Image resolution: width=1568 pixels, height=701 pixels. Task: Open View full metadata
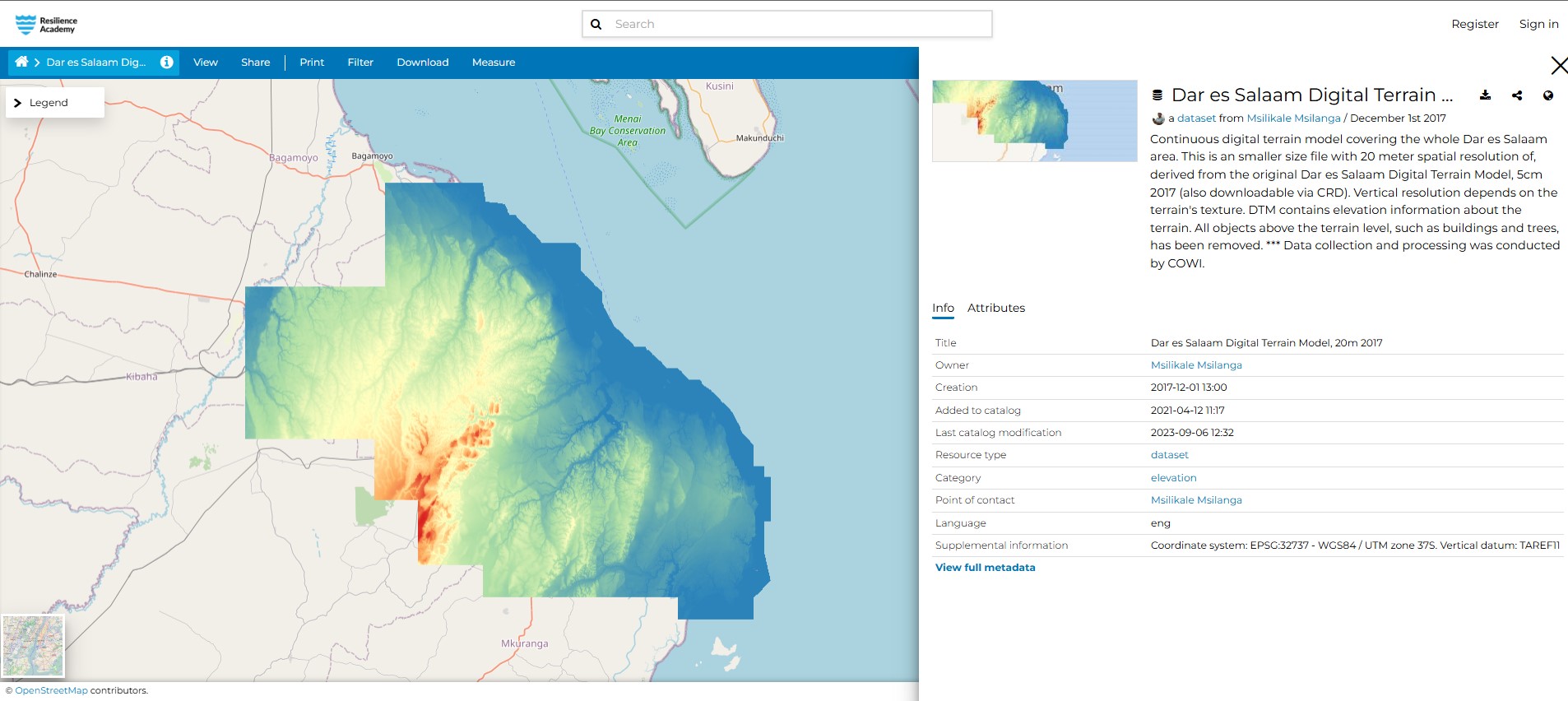tap(986, 568)
